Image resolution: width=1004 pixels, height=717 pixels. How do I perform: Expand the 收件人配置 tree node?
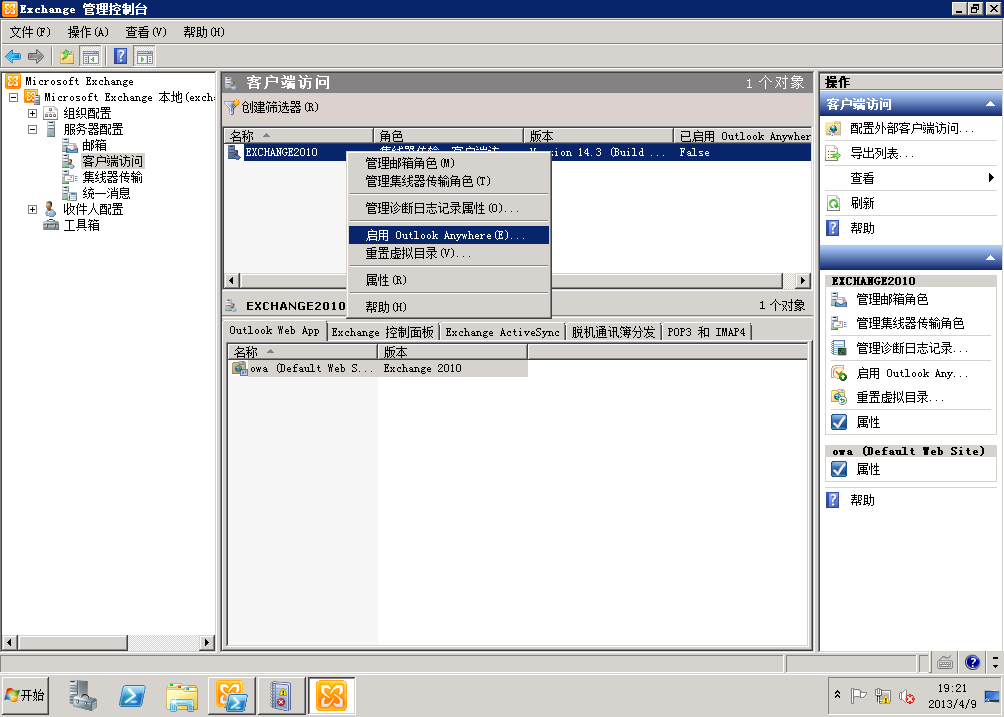point(32,209)
